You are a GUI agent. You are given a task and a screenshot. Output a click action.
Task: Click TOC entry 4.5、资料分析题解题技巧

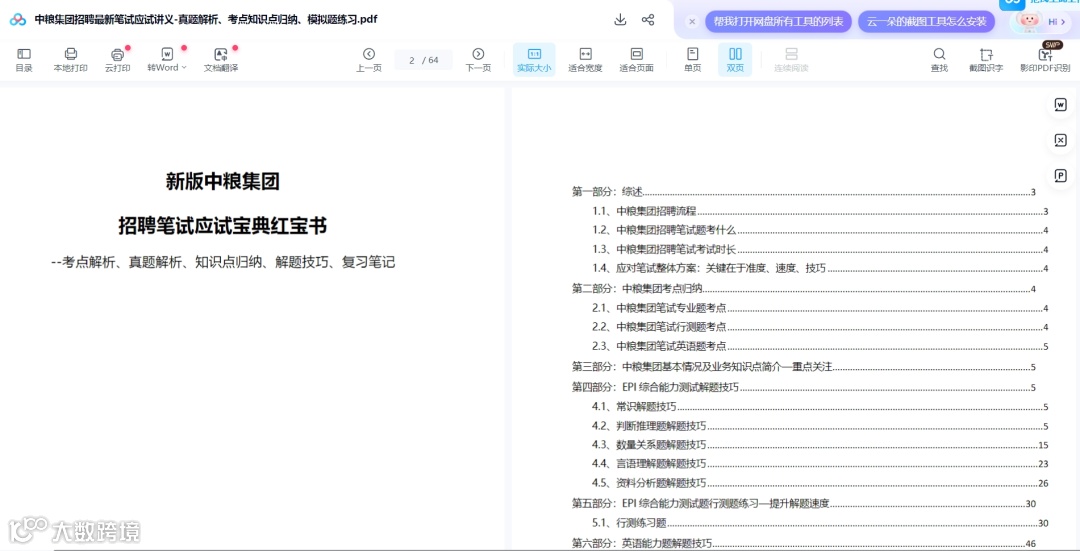tap(820, 483)
